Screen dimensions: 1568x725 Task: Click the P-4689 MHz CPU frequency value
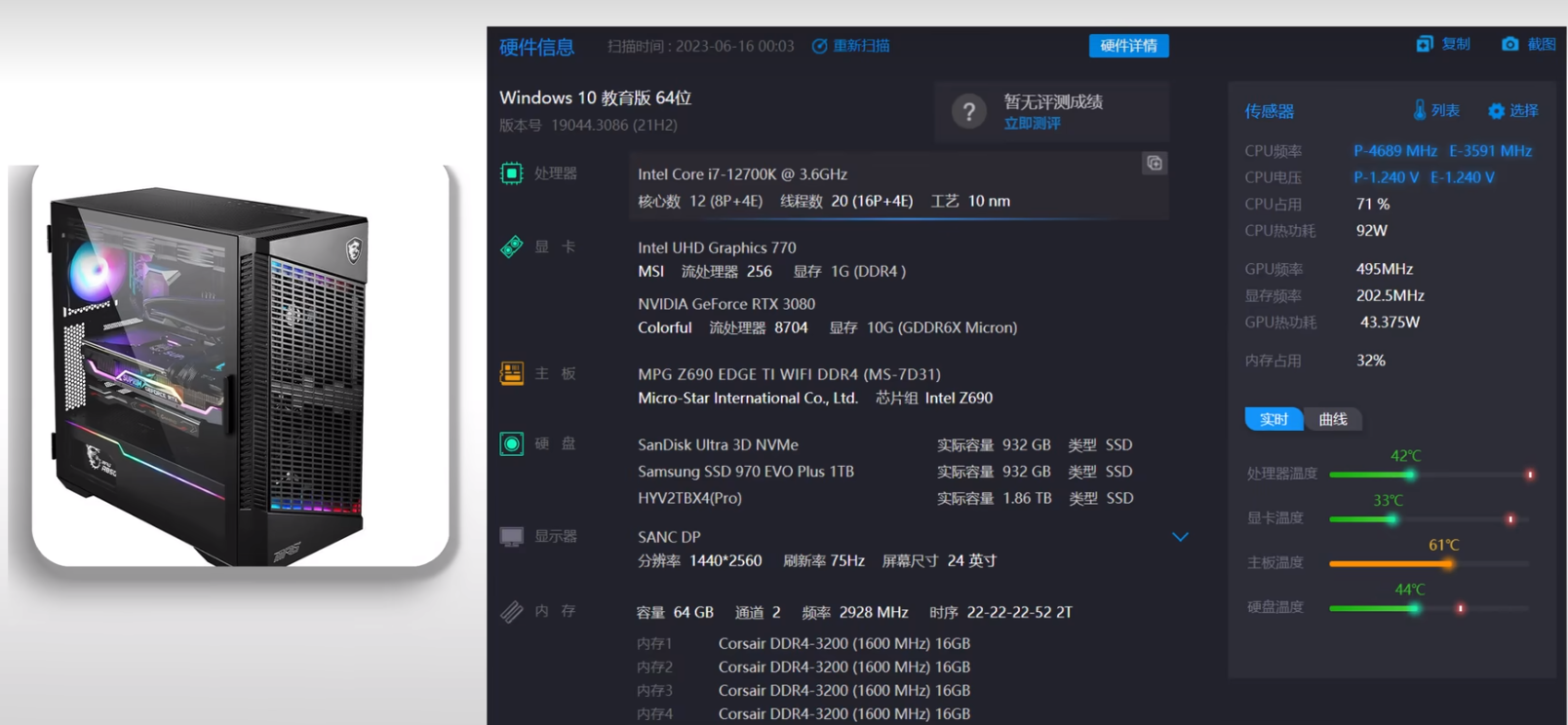1394,151
